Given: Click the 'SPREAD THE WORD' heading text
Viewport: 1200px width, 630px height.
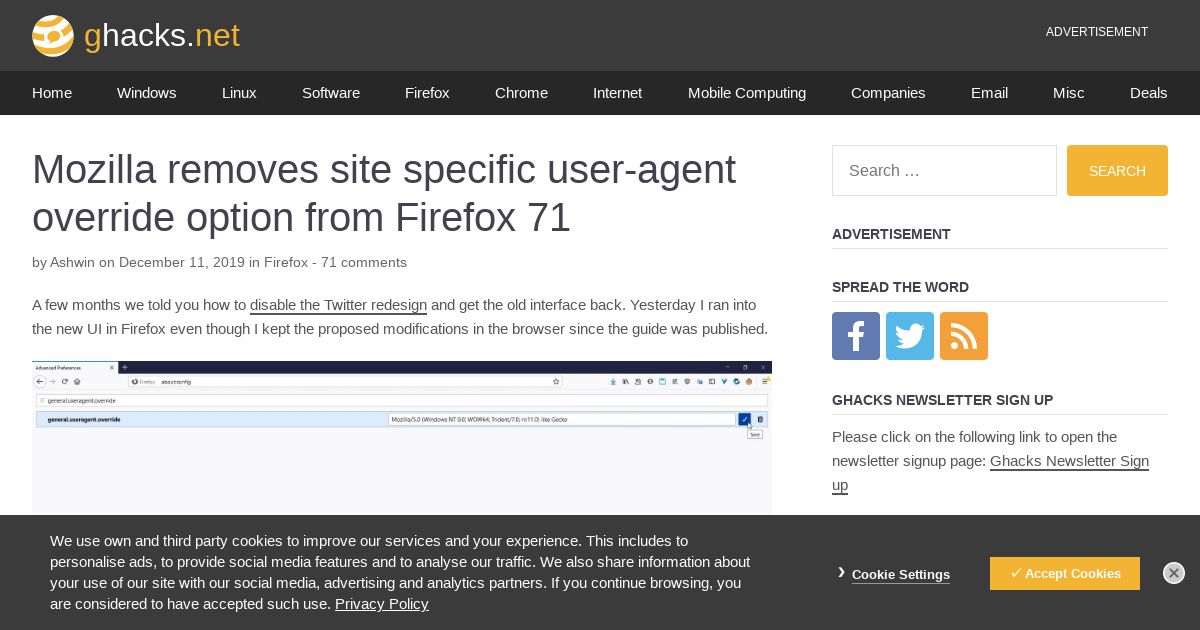Looking at the screenshot, I should tap(900, 287).
